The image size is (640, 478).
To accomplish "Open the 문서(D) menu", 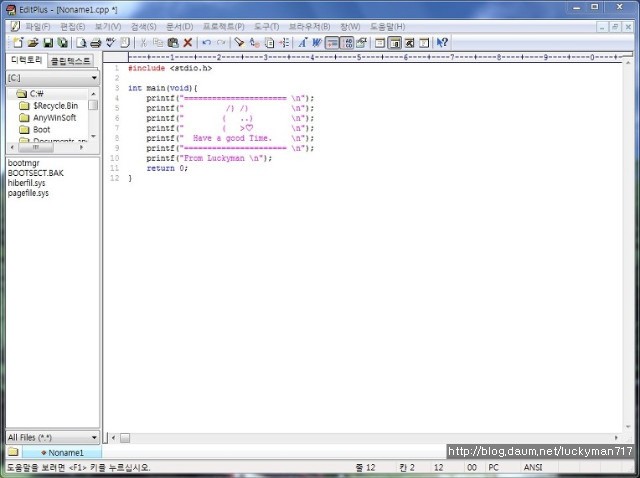I will click(179, 27).
